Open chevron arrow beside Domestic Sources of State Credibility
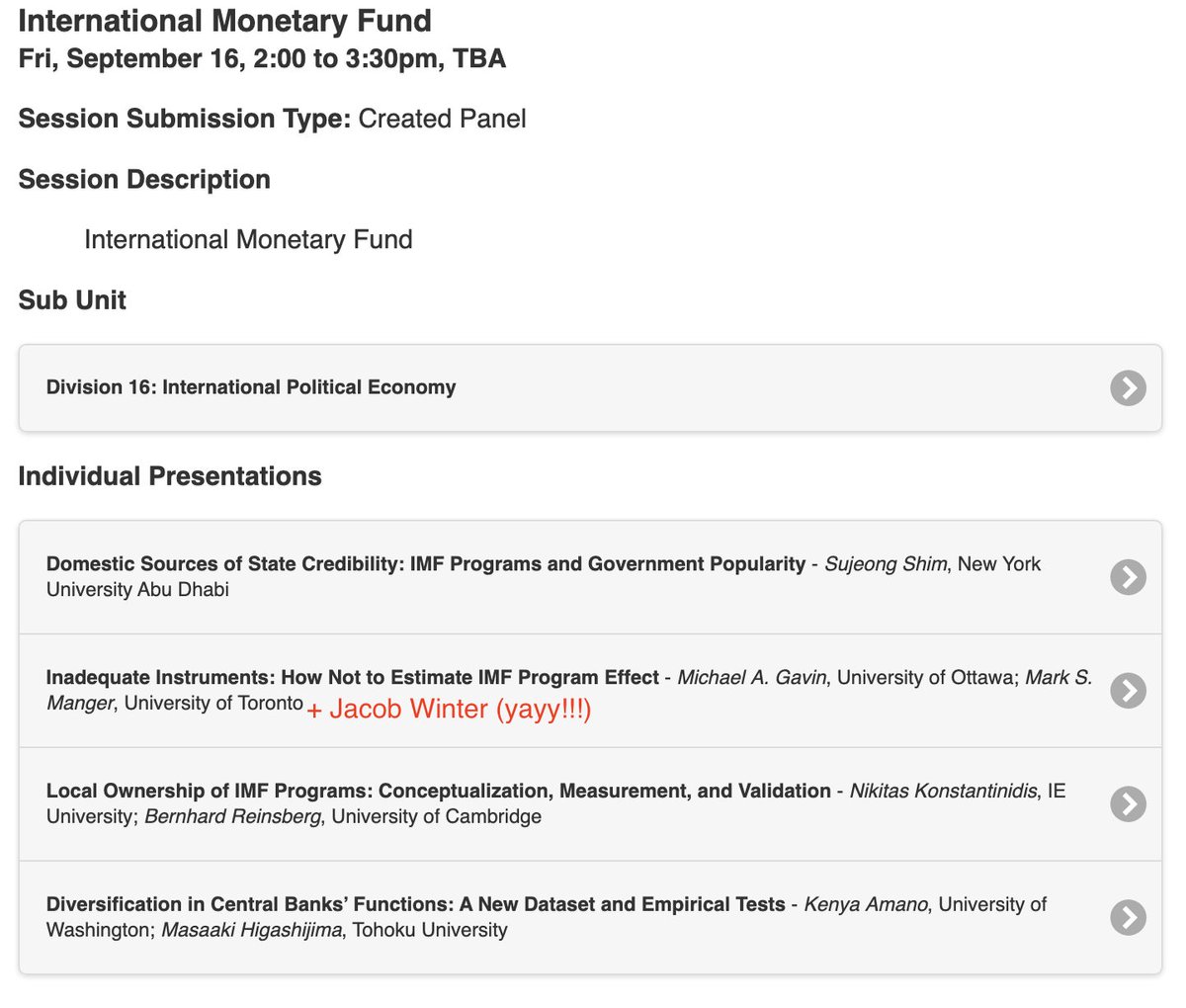This screenshot has height=1008, width=1186. coord(1128,577)
